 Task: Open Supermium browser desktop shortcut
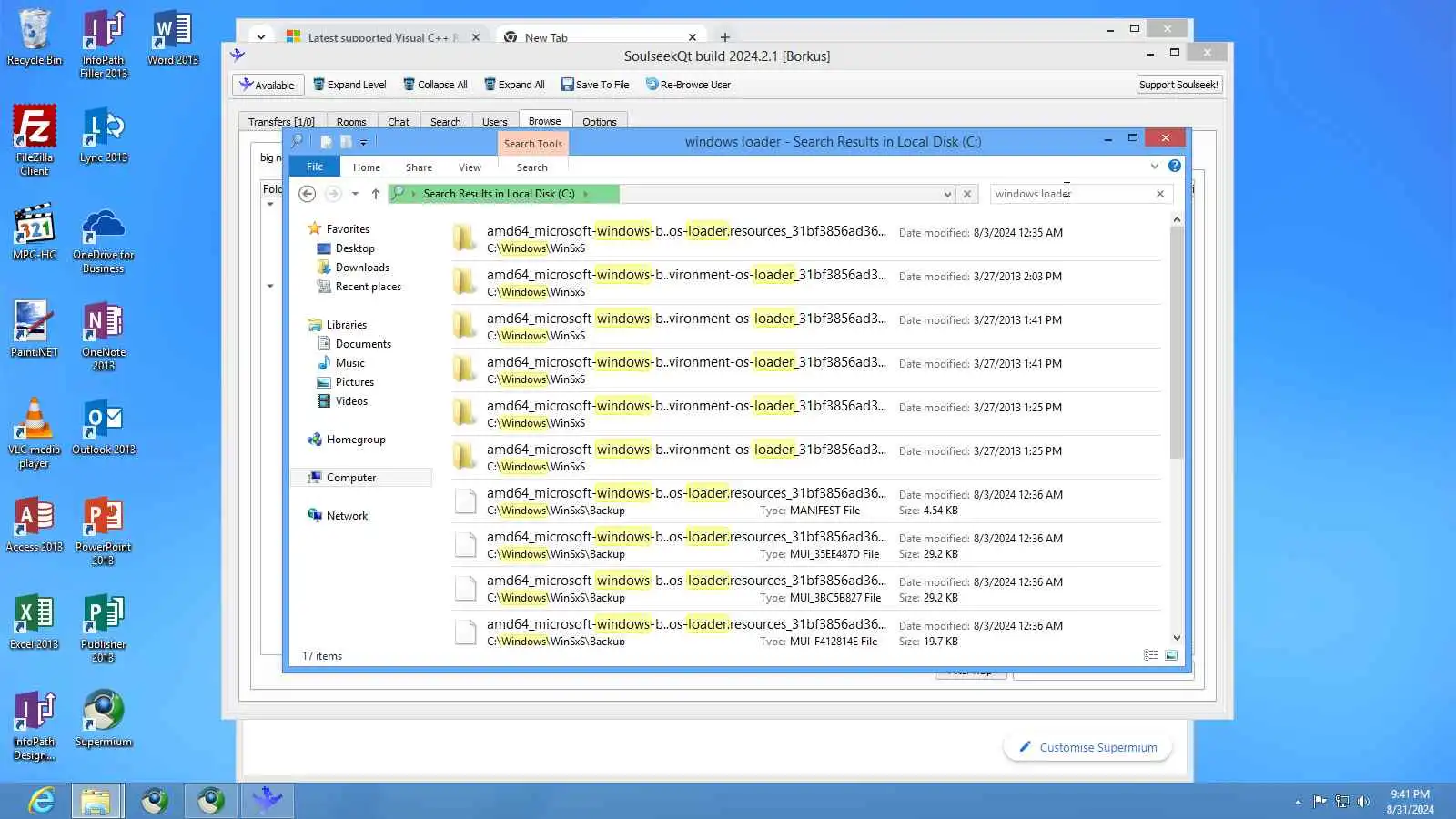click(104, 719)
